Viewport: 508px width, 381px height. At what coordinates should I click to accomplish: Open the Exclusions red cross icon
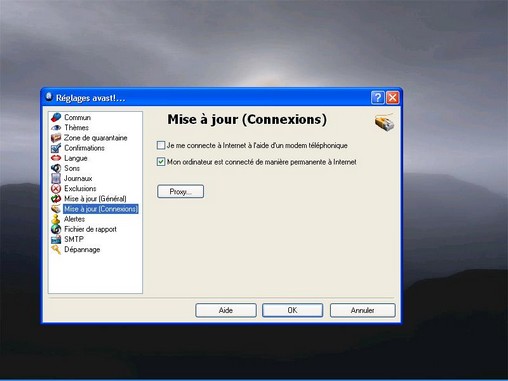[x=56, y=189]
